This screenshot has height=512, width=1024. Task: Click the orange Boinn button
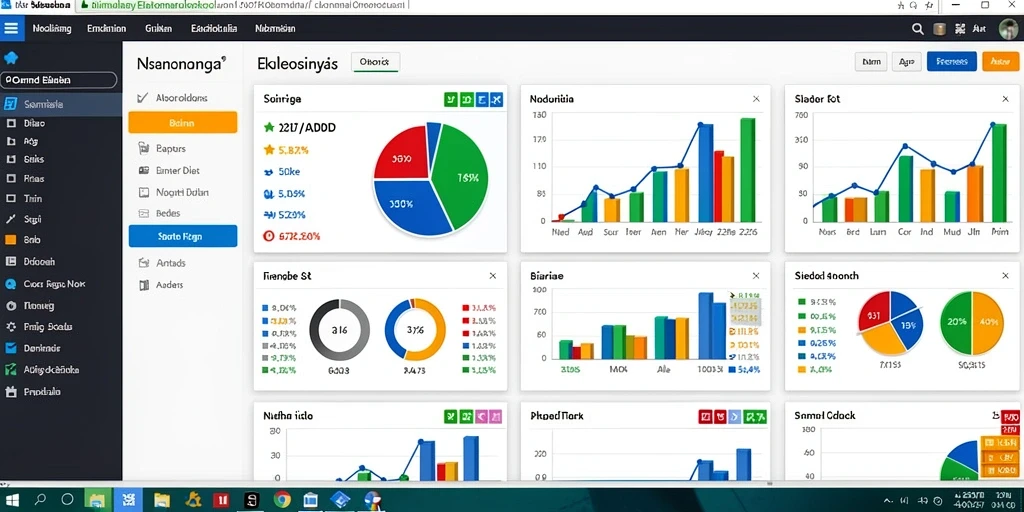pos(183,123)
